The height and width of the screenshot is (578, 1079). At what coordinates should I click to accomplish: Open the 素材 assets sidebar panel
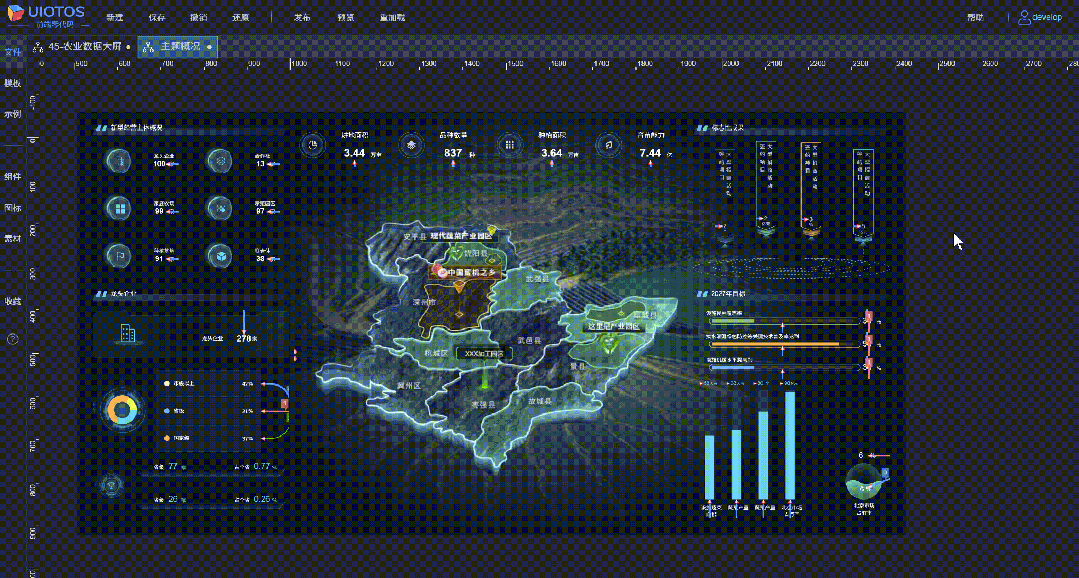(x=12, y=239)
